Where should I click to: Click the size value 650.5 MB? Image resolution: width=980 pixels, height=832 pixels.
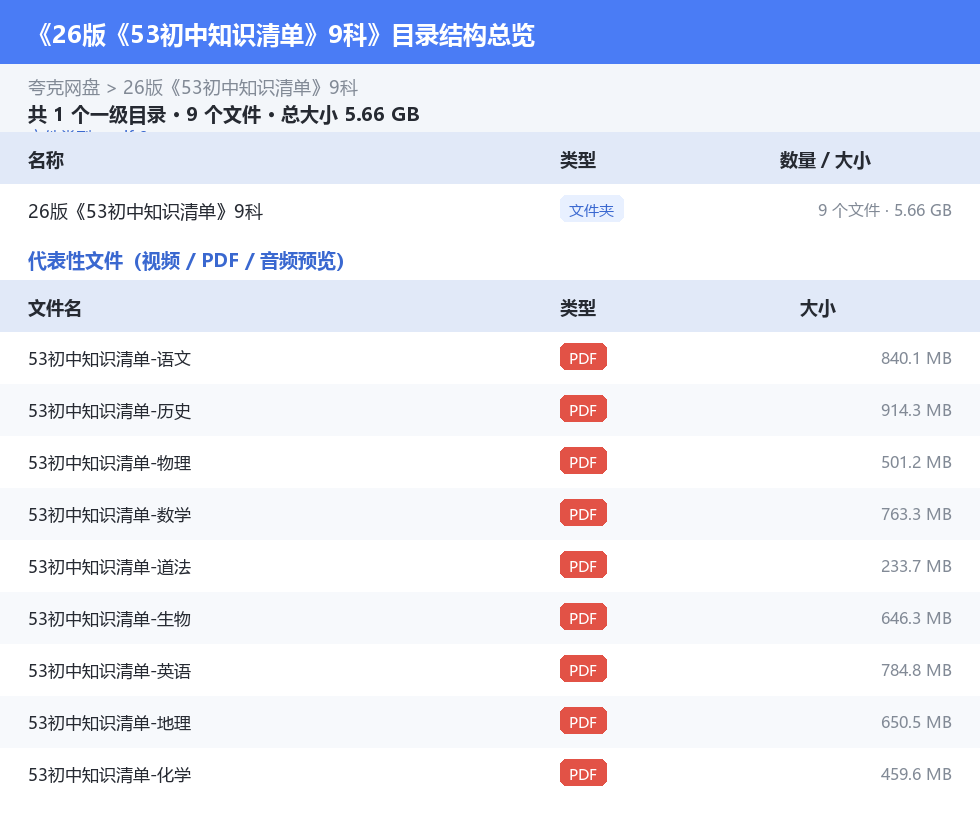point(916,721)
